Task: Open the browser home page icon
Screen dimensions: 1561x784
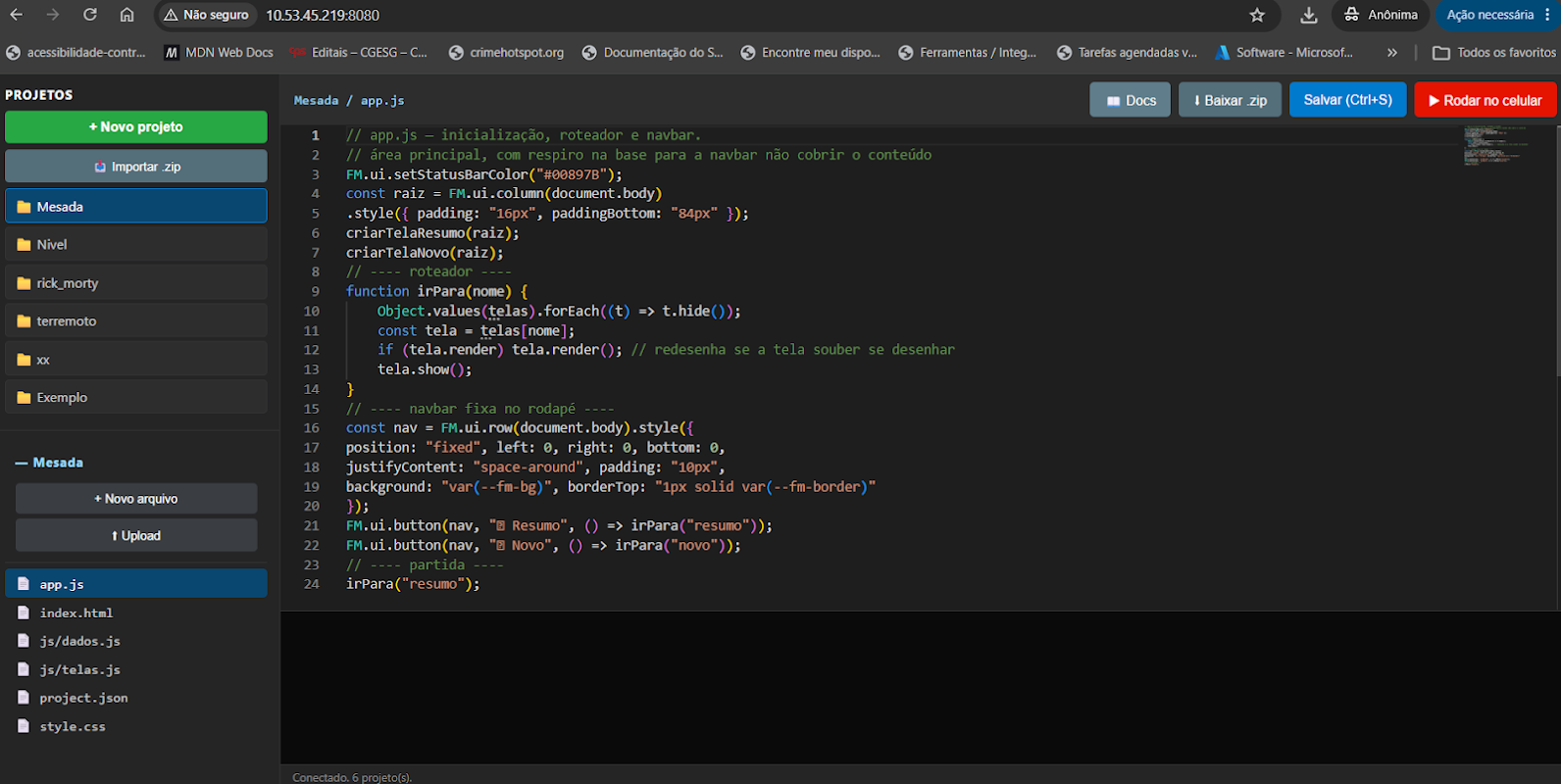Action: (126, 15)
